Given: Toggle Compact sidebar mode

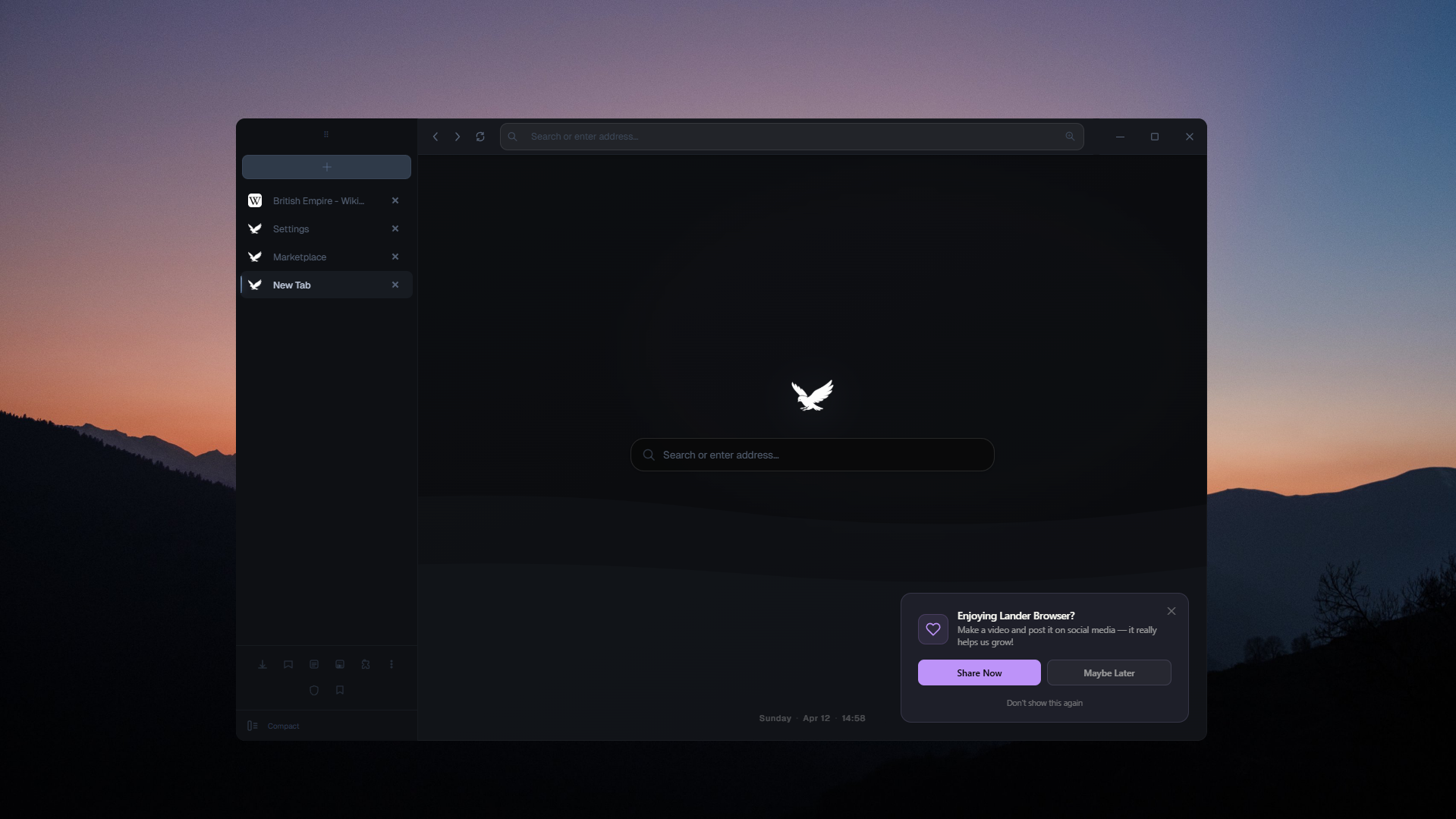Looking at the screenshot, I should [273, 726].
